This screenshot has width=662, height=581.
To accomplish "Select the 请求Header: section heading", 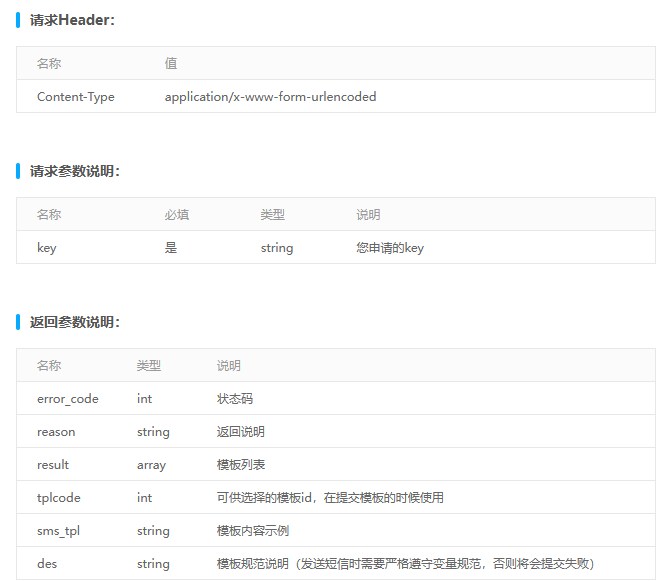I will point(72,20).
